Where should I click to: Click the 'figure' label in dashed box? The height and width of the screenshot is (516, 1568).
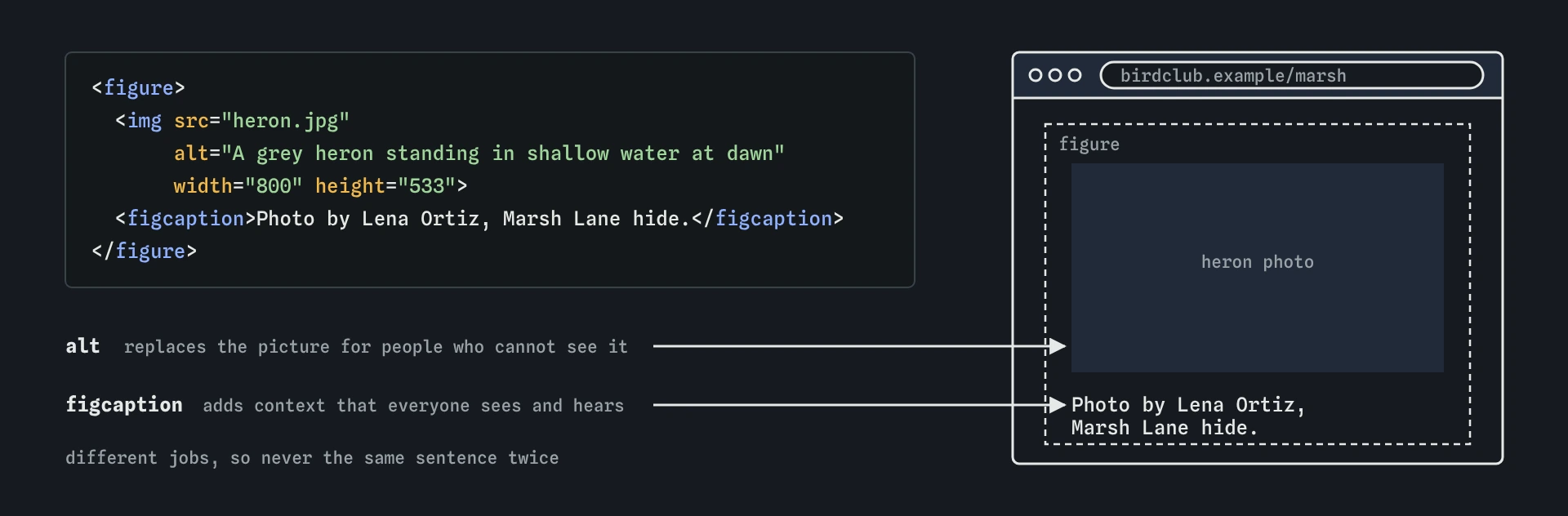click(x=1089, y=145)
